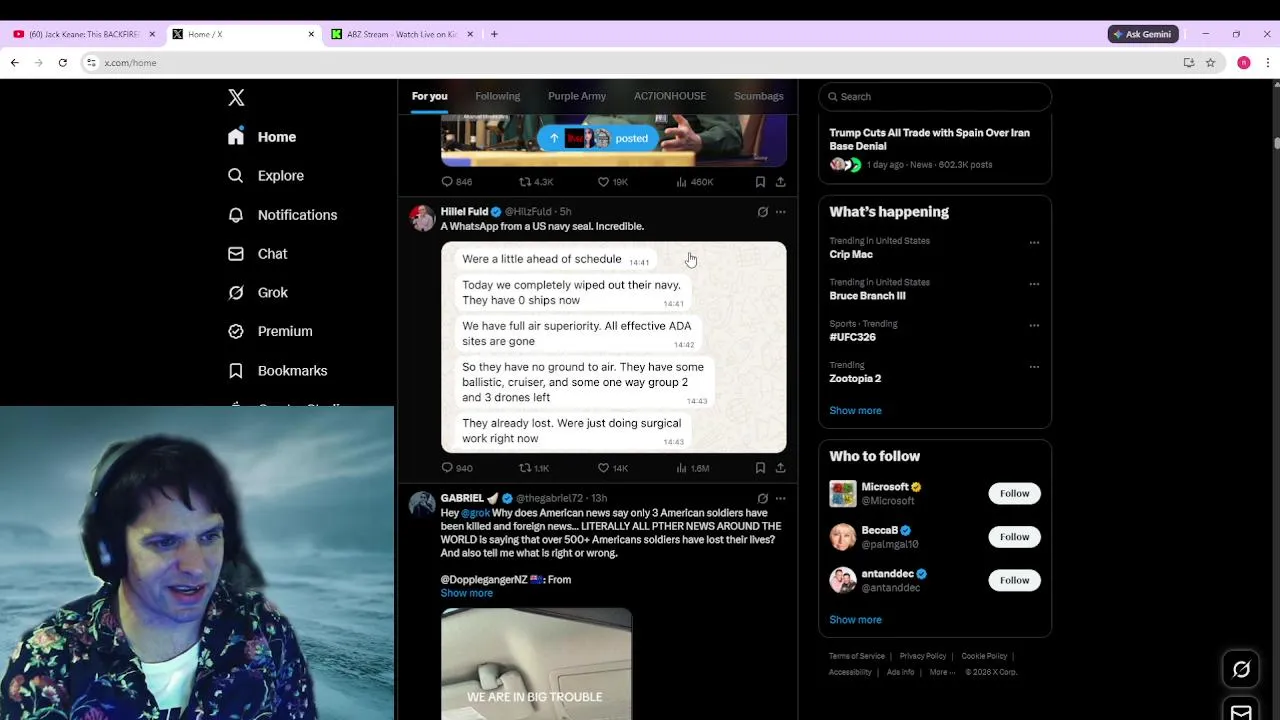Viewport: 1280px width, 720px height.
Task: Open the Explore search icon
Action: click(236, 175)
